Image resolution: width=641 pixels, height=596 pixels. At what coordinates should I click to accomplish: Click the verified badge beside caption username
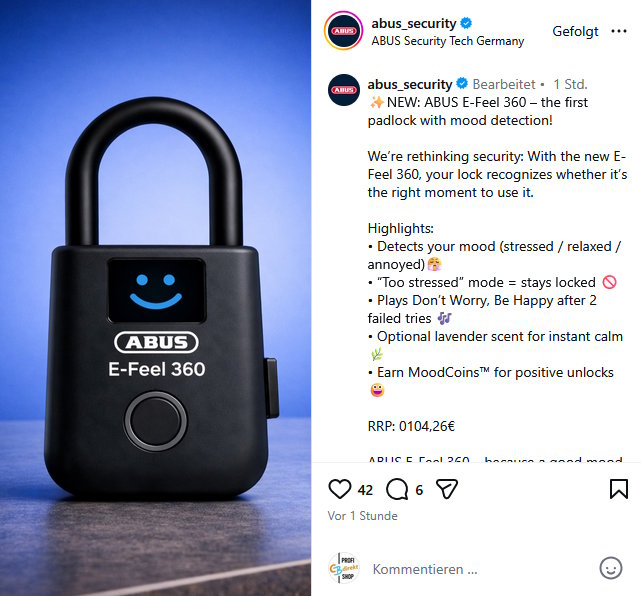[x=462, y=83]
